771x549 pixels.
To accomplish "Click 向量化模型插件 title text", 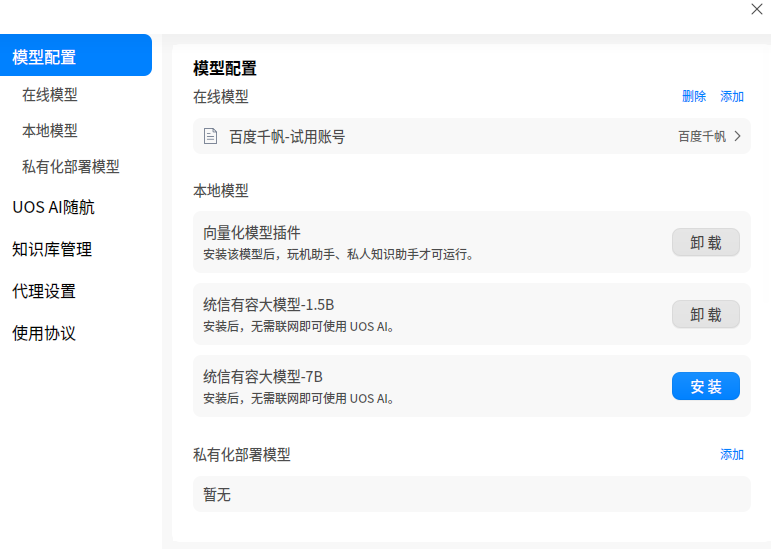I will pyautogui.click(x=252, y=232).
